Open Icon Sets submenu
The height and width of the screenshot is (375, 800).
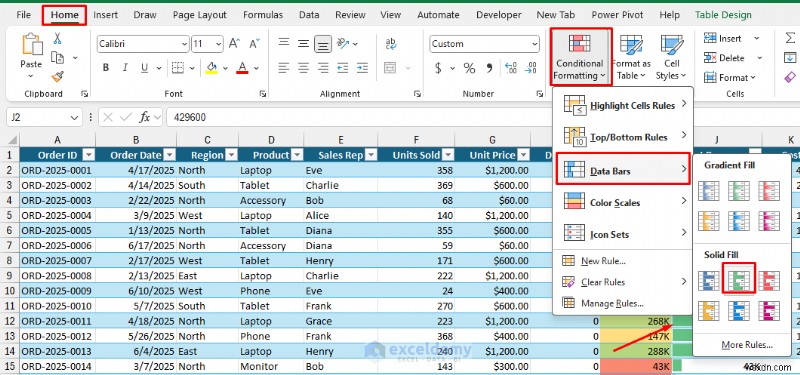(x=623, y=234)
